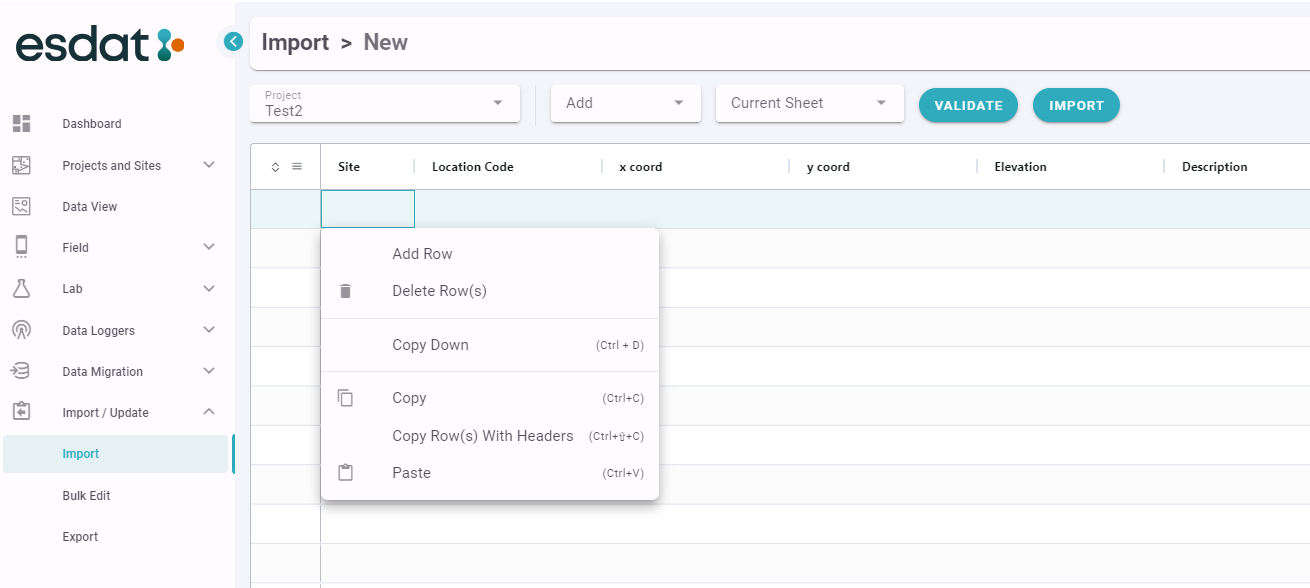Choose Copy Row(s) With Headers

490,436
